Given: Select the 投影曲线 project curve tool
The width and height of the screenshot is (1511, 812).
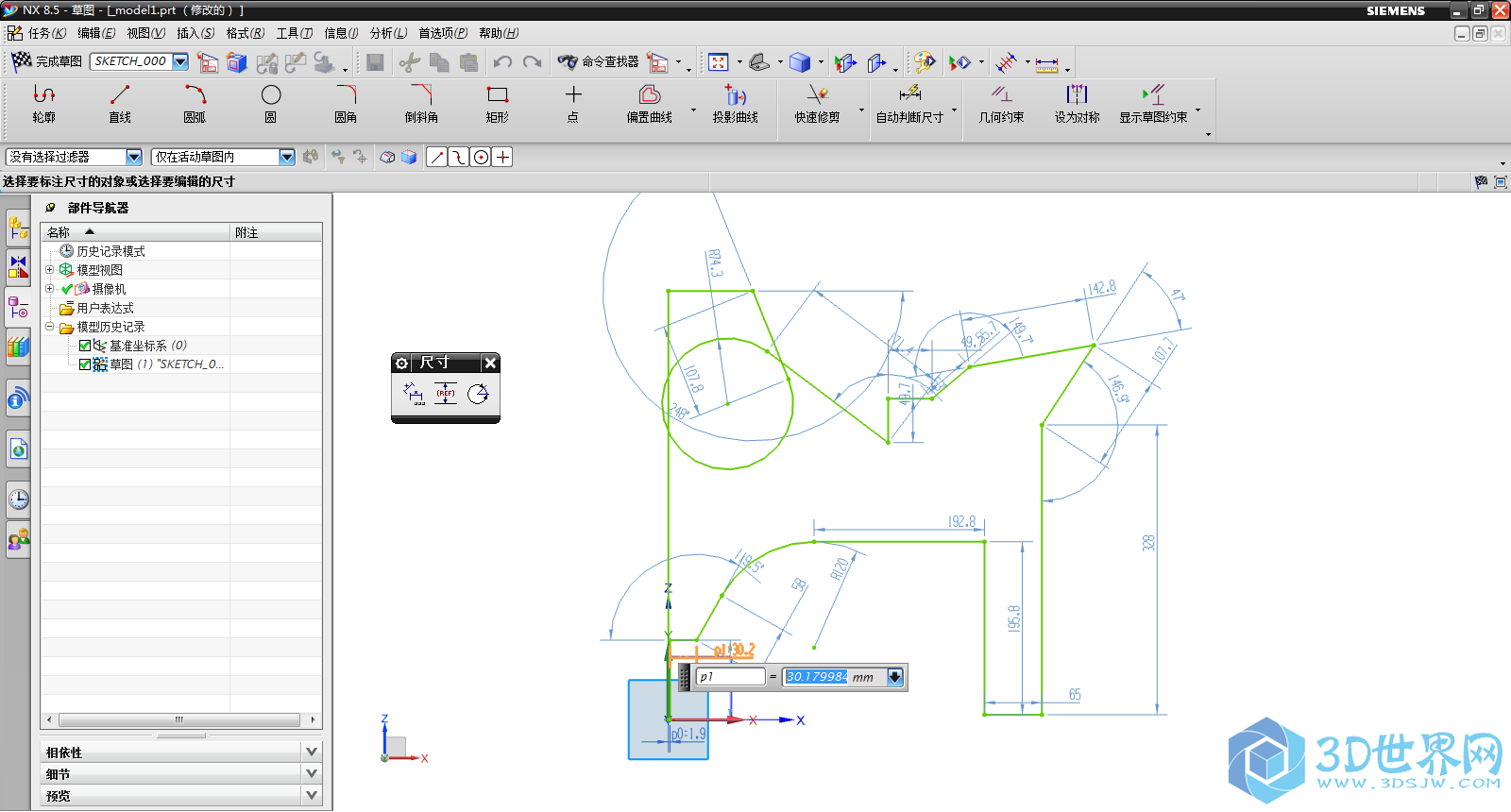Looking at the screenshot, I should pyautogui.click(x=736, y=104).
